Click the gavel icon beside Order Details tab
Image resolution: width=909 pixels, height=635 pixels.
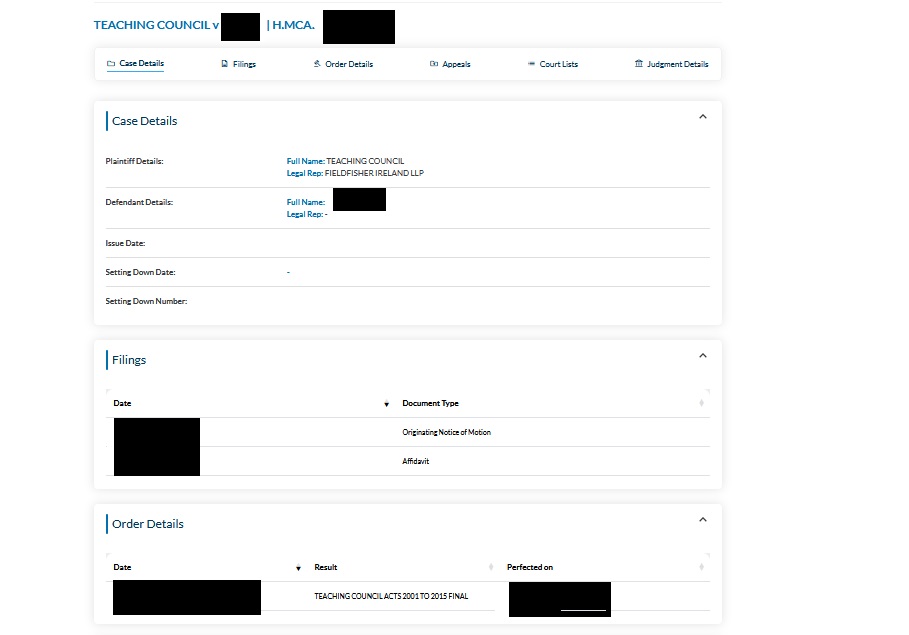(317, 64)
